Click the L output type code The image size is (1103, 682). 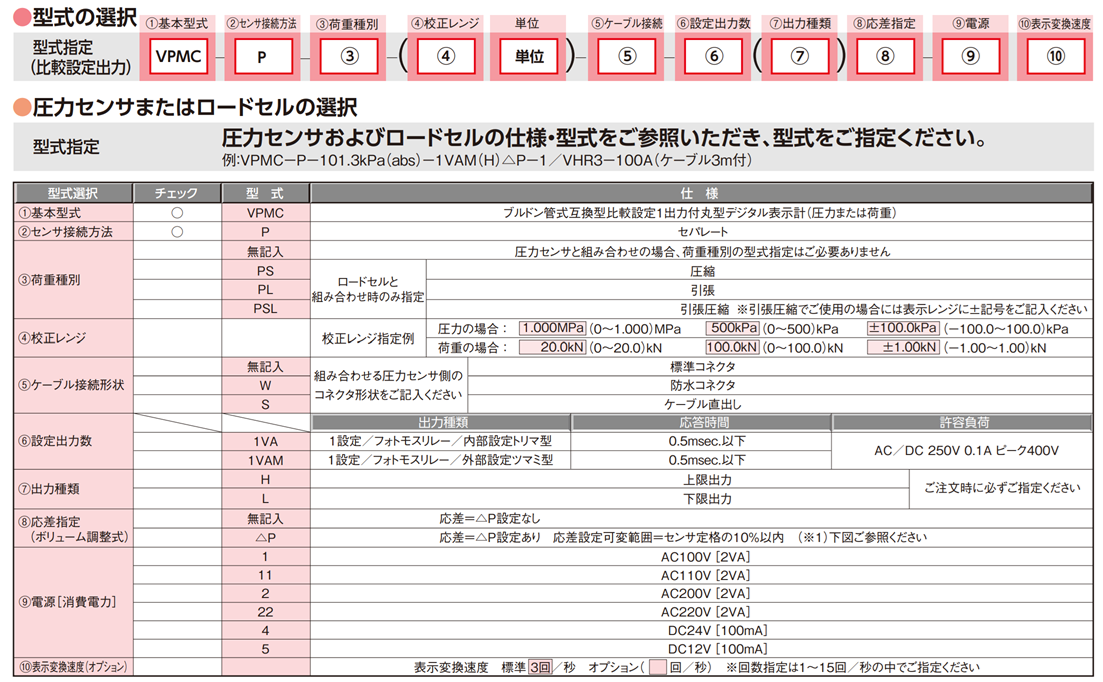pyautogui.click(x=265, y=498)
